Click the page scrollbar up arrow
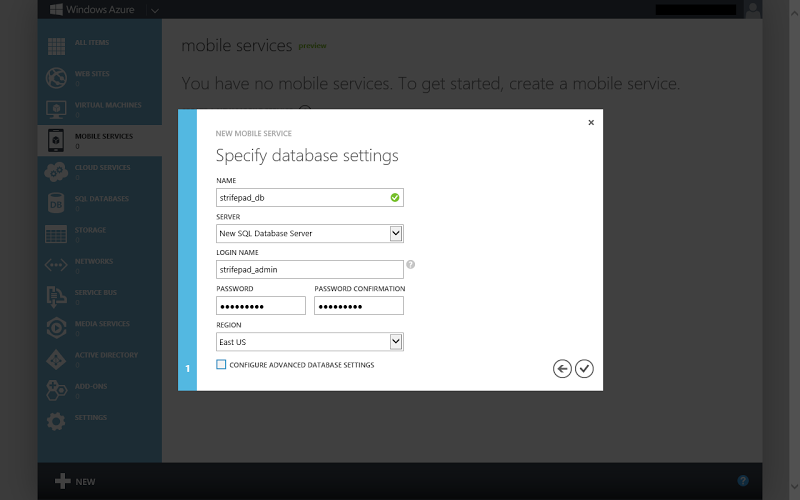Screen dimensions: 800x500 click(794, 14)
